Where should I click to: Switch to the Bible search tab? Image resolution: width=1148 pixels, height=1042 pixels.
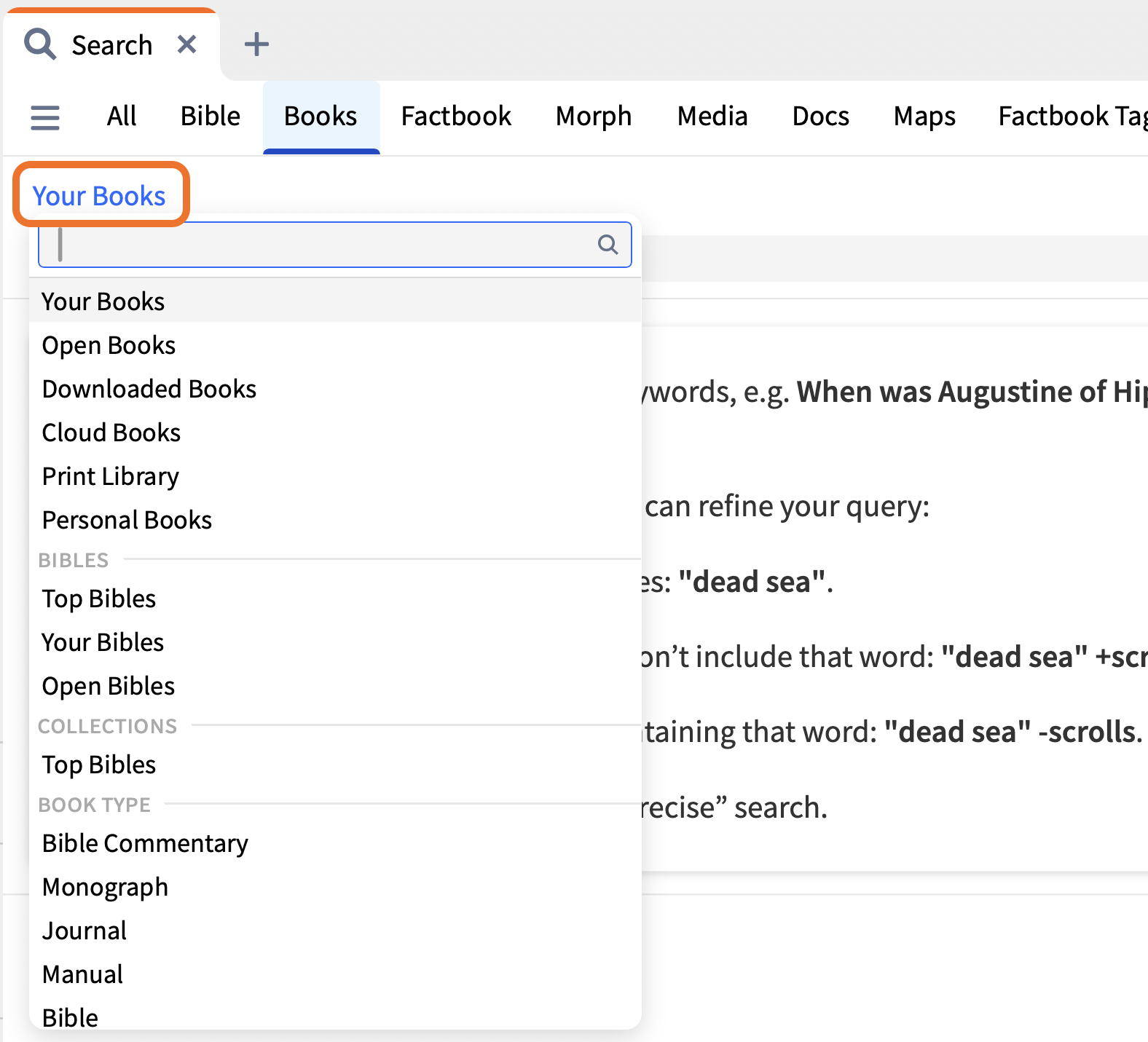211,117
